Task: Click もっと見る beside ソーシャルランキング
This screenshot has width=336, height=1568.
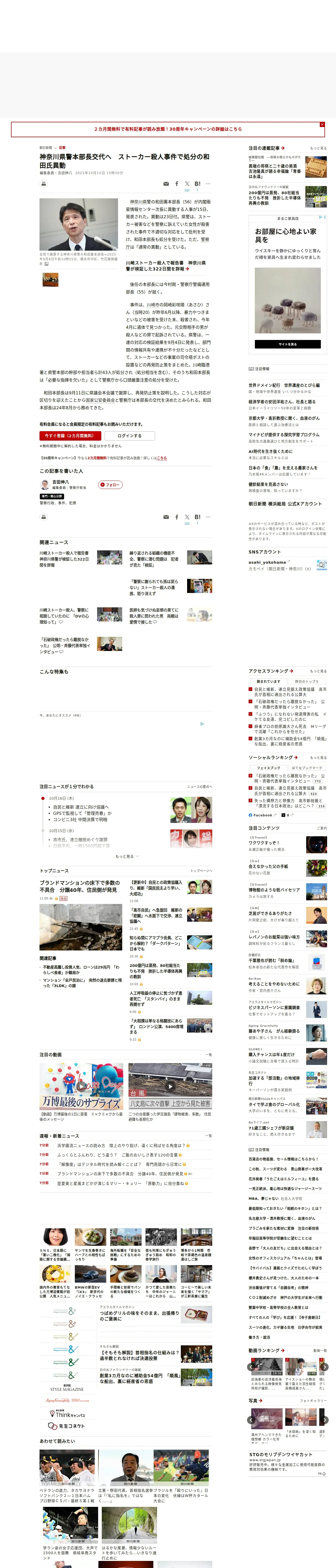Action: tap(318, 757)
